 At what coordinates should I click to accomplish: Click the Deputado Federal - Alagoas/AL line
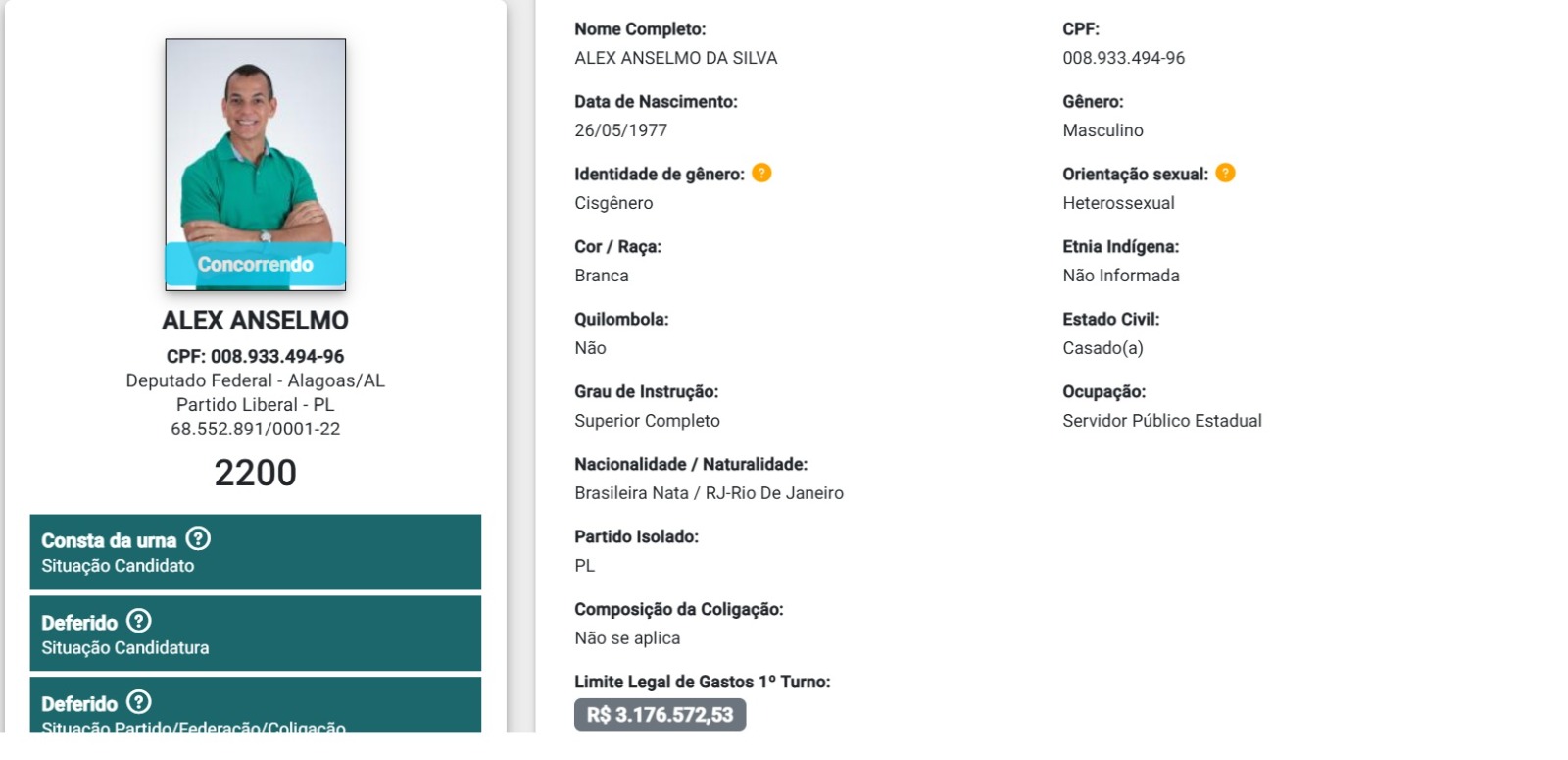[x=255, y=380]
